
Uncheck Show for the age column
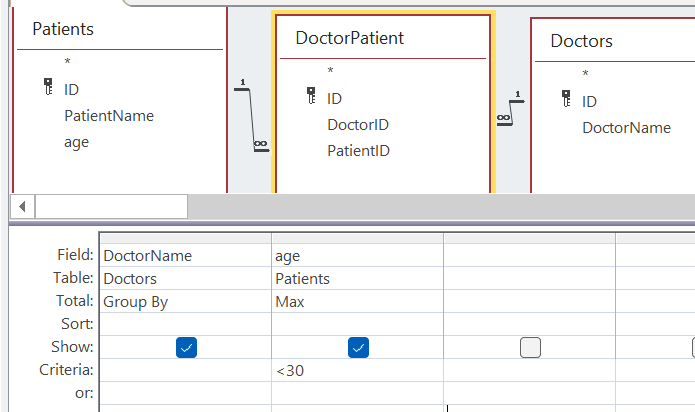358,347
